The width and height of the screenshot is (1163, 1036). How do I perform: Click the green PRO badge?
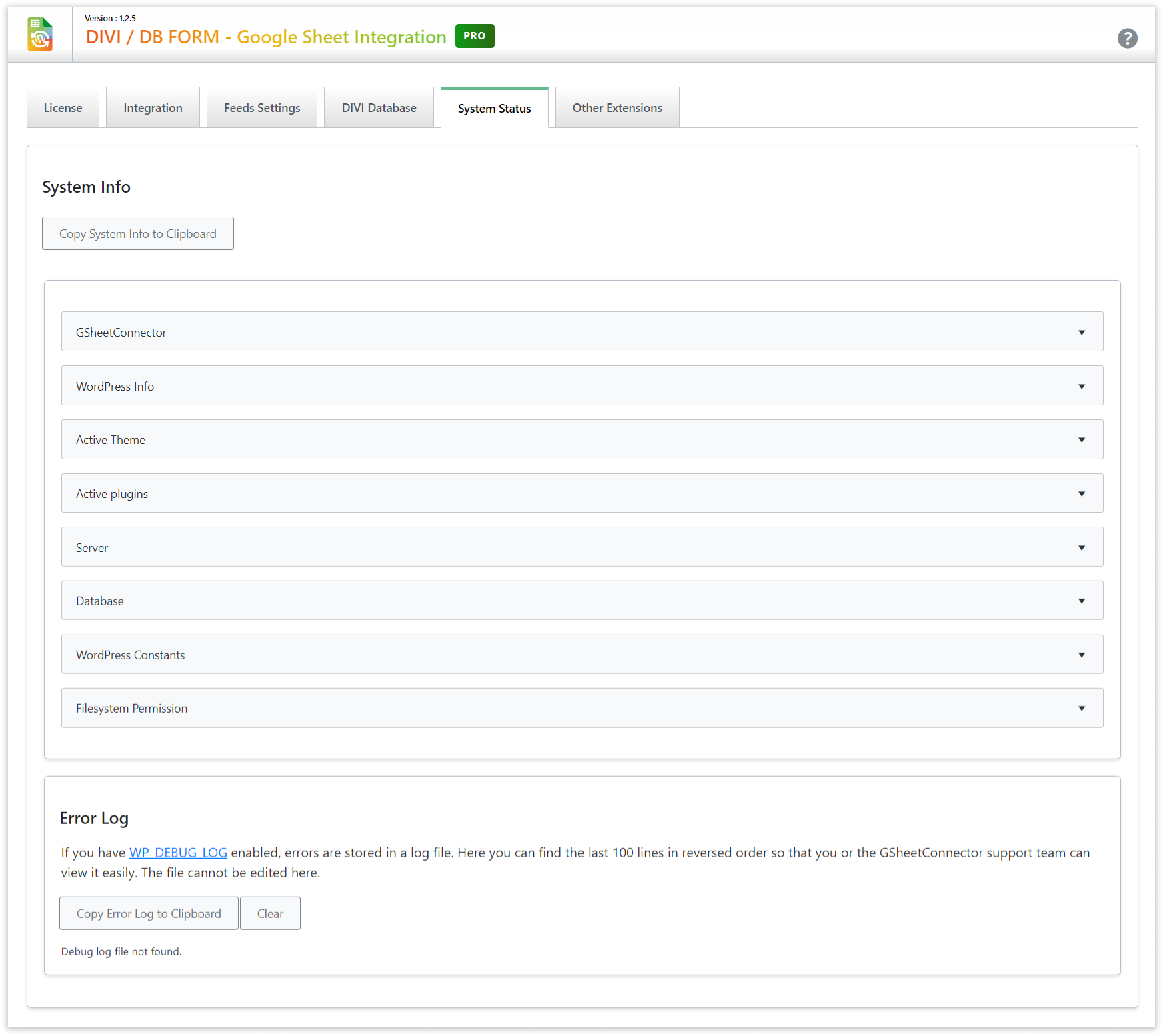click(474, 36)
